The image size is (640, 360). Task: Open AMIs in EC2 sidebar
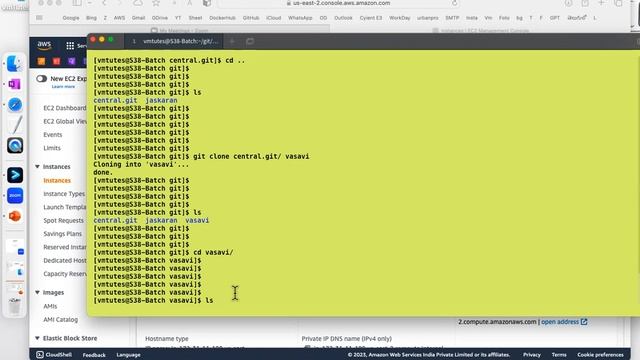click(50, 306)
